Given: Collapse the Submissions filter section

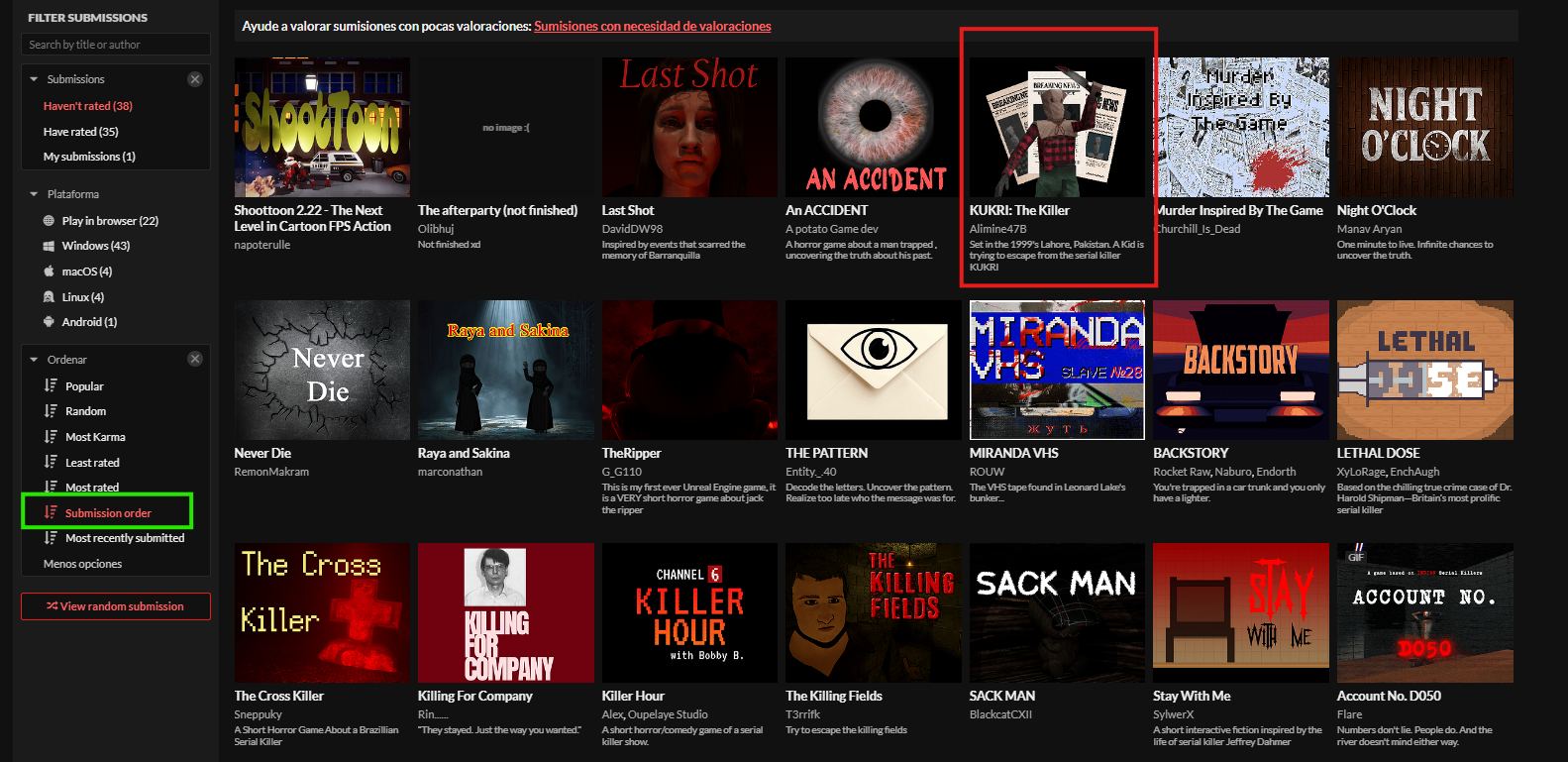Looking at the screenshot, I should (34, 79).
